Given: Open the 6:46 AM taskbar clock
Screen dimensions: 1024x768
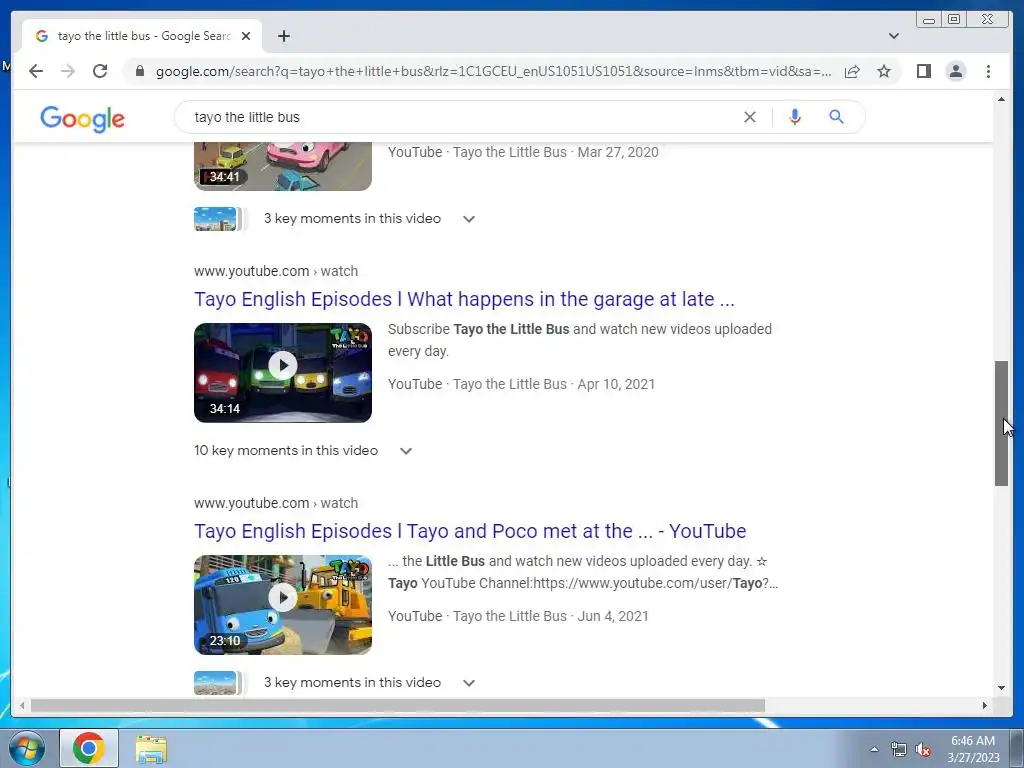Looking at the screenshot, I should pyautogui.click(x=973, y=749).
